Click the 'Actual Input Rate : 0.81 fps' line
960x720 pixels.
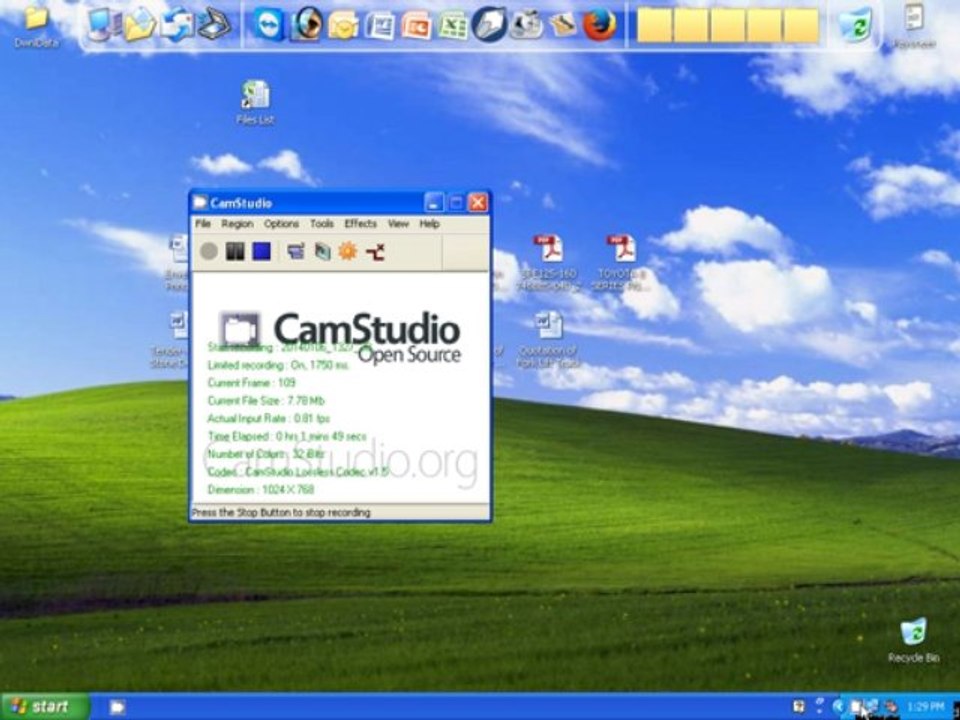tap(269, 418)
